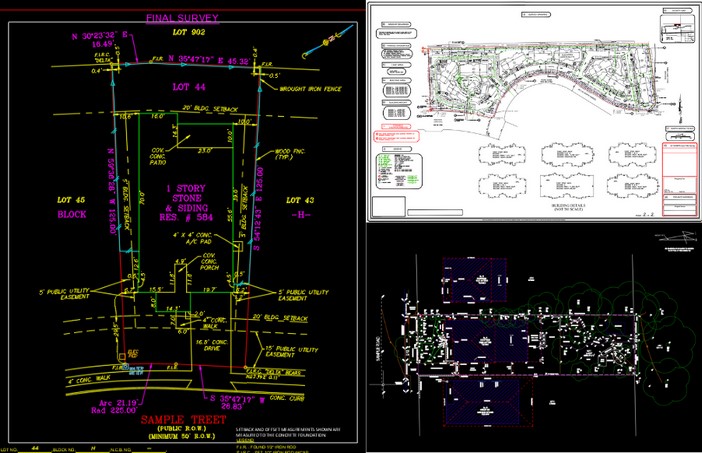Select the ELEC. PED. box symbol

[122, 357]
